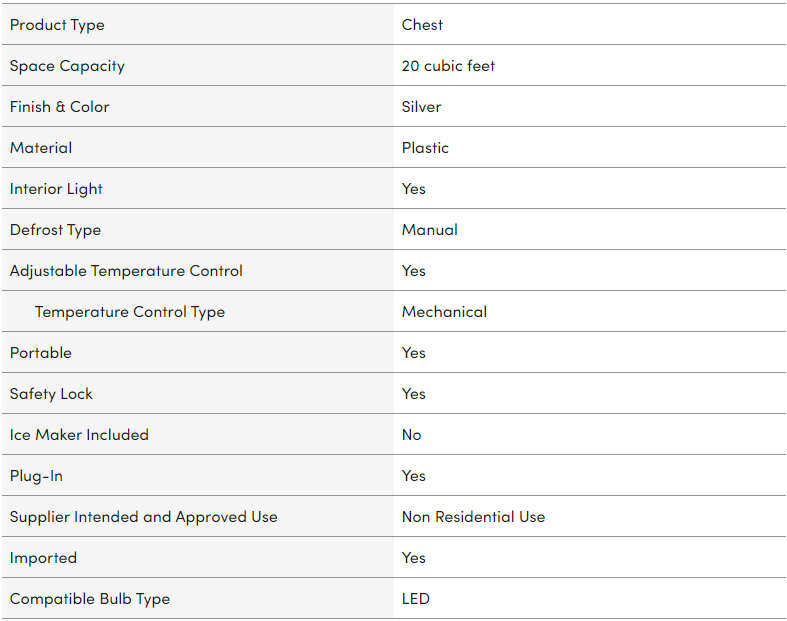This screenshot has width=787, height=621.
Task: Click the Interior Light label
Action: [x=56, y=189]
